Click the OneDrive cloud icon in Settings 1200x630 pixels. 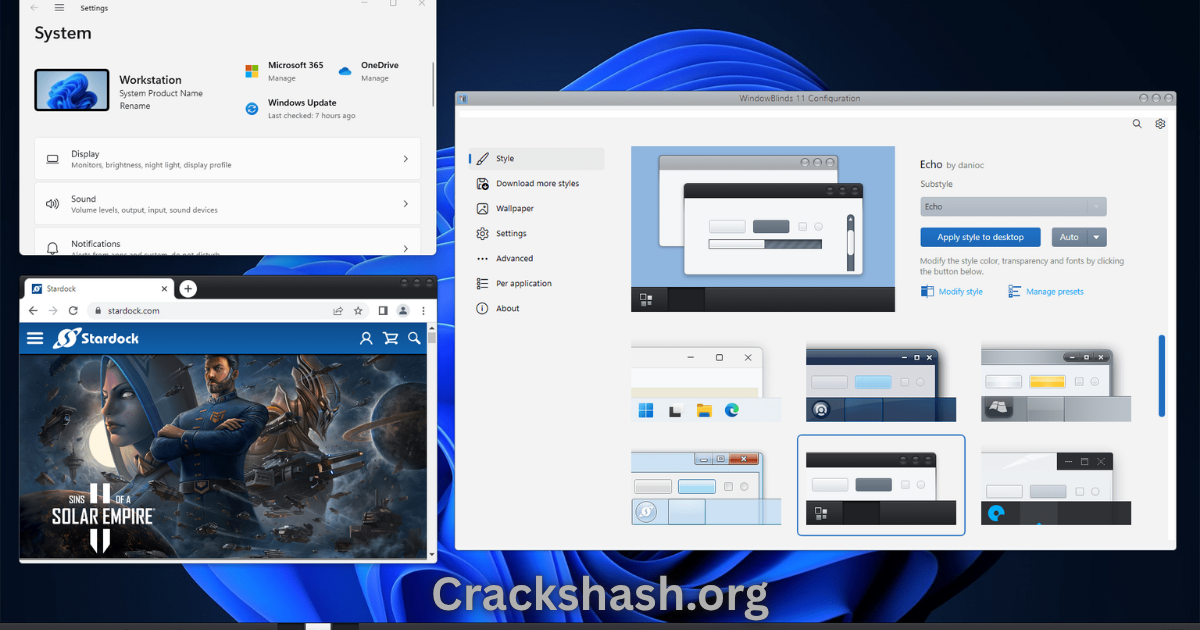[x=345, y=71]
